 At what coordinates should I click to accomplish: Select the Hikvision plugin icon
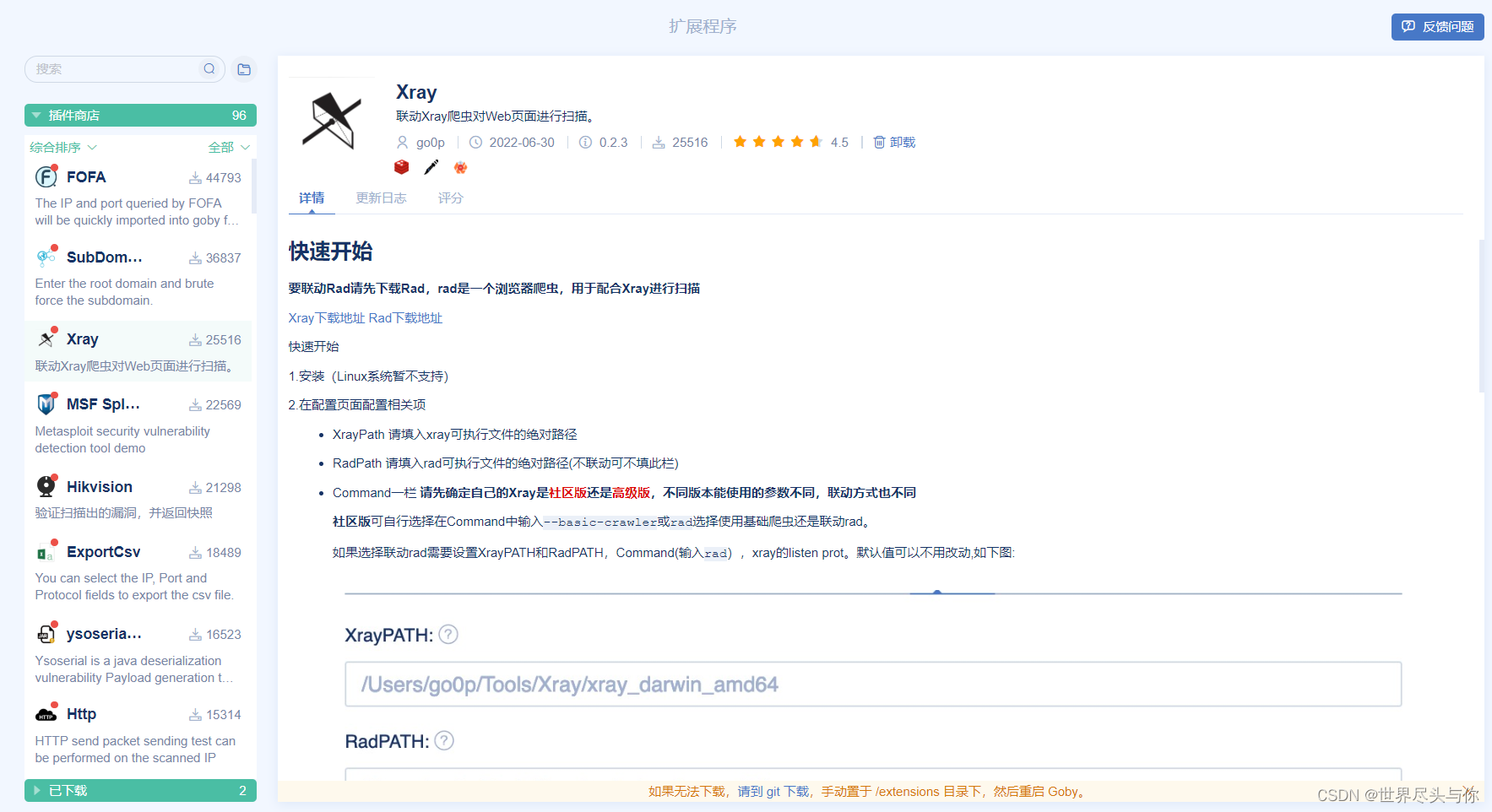(x=46, y=486)
